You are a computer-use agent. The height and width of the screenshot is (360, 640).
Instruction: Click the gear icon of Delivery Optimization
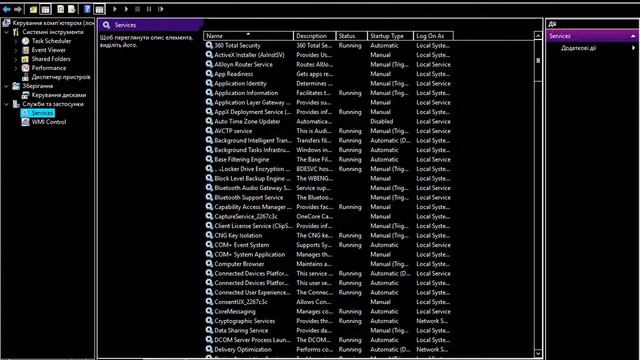(x=209, y=349)
